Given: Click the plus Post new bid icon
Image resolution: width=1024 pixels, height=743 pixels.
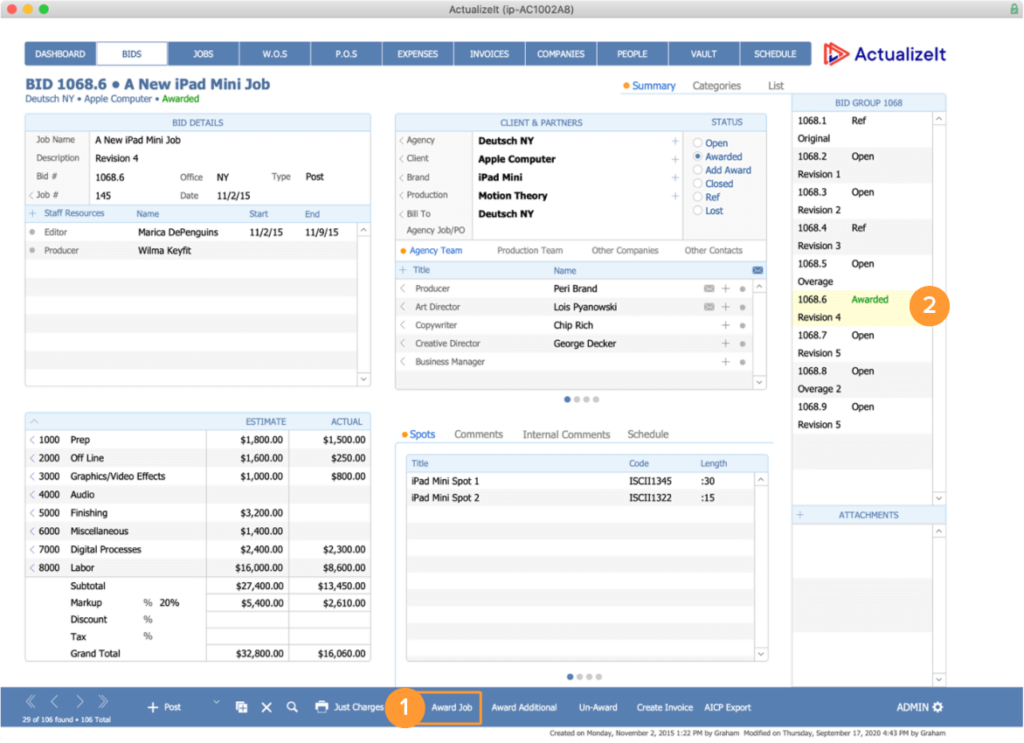Looking at the screenshot, I should click(x=153, y=708).
